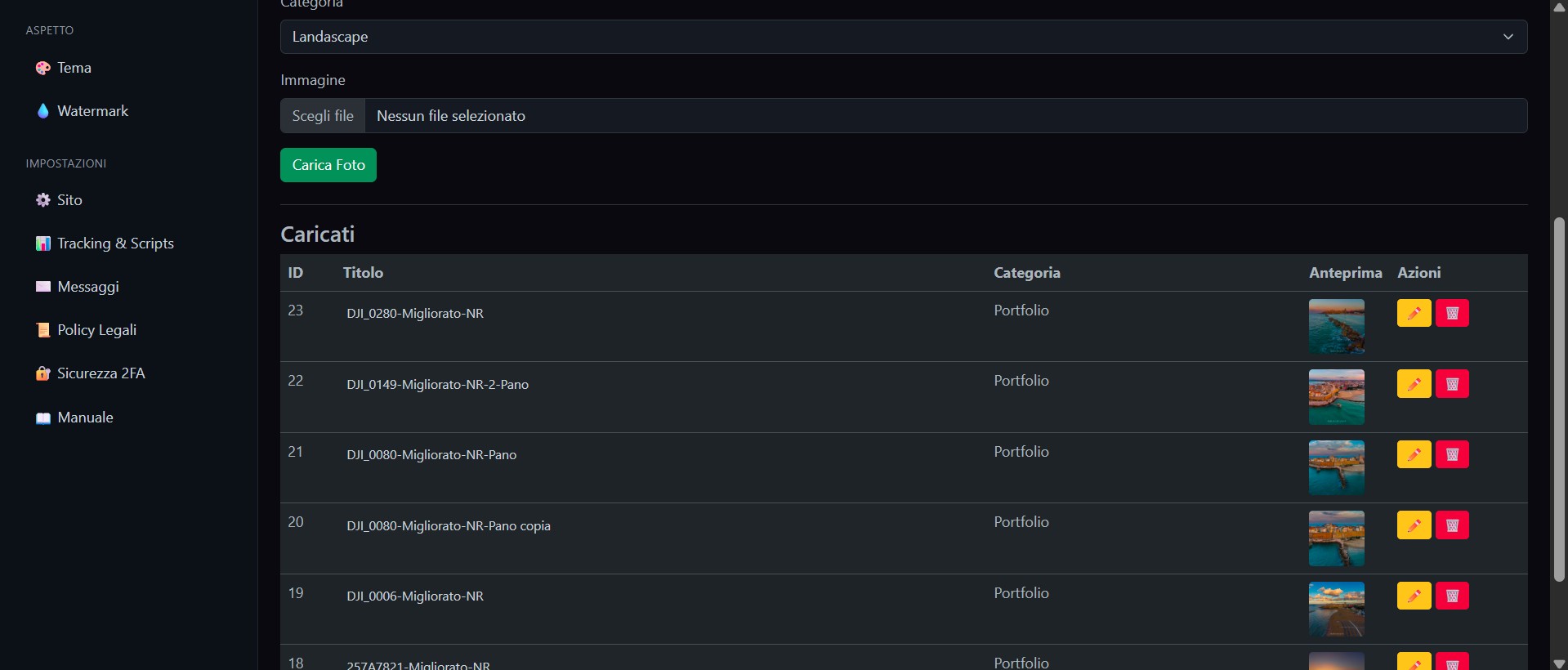Click the Manuale book icon
This screenshot has height=670, width=1568.
coord(43,418)
